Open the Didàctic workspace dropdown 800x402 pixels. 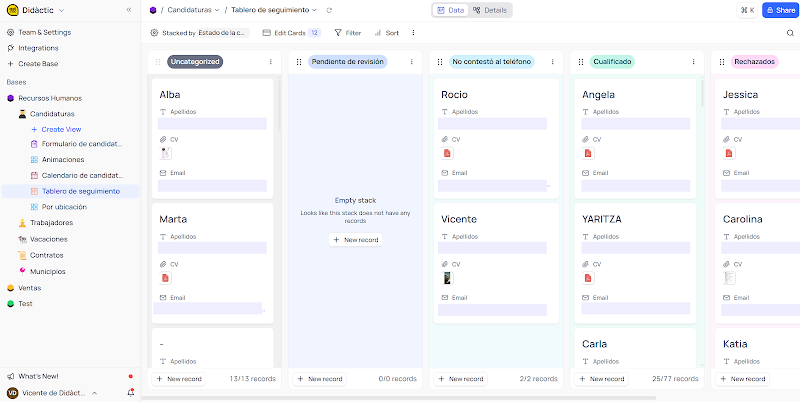click(35, 10)
